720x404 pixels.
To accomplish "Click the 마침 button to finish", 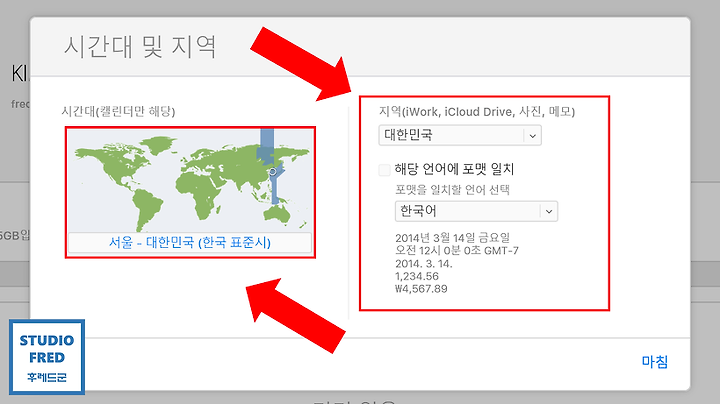I will (654, 362).
